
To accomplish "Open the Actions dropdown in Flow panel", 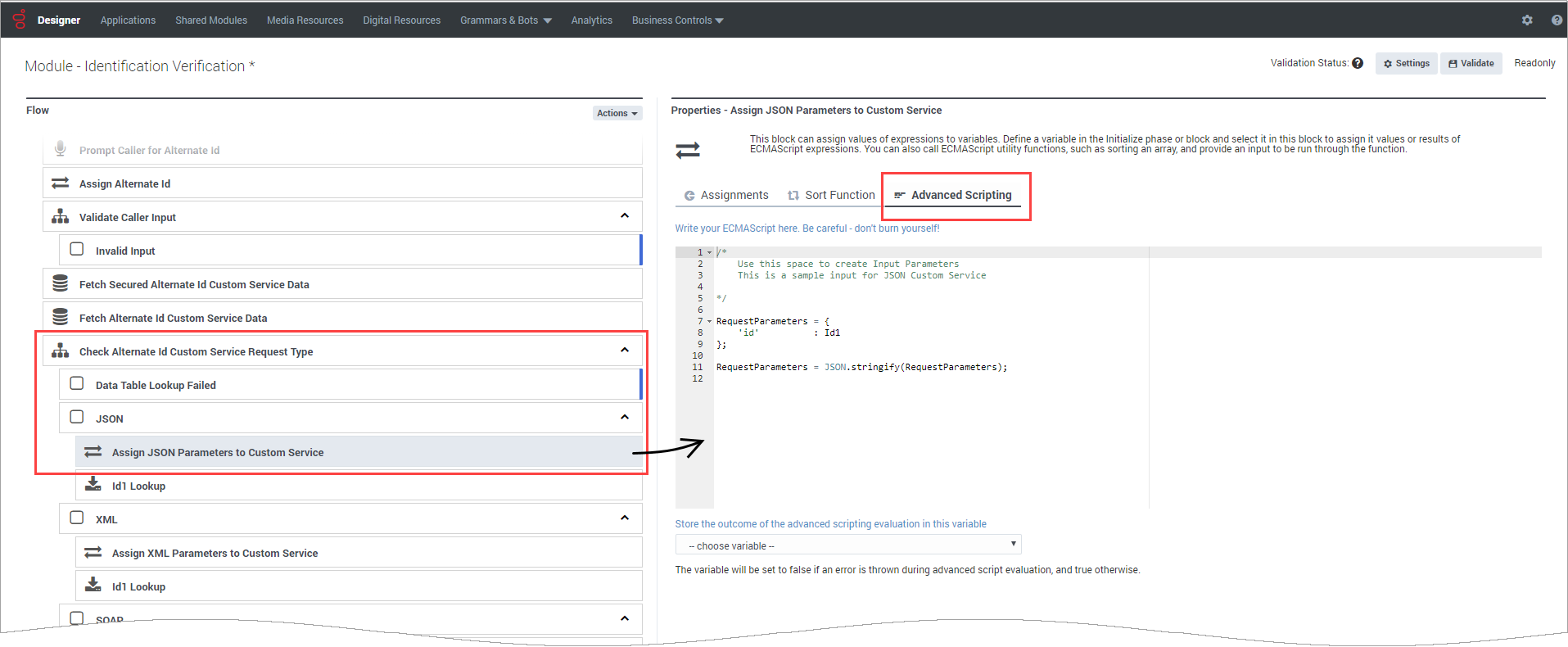I will (x=617, y=113).
